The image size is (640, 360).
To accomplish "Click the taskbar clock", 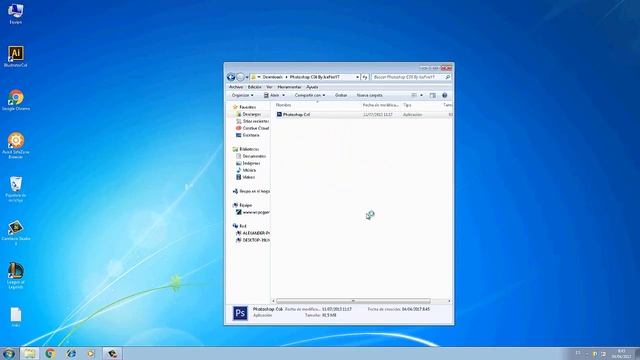I will 621,354.
